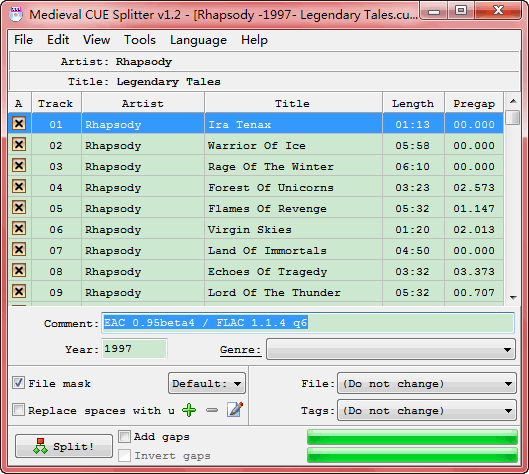Toggle checkbox for track 03 Rage Of The Winter
The height and width of the screenshot is (474, 529).
point(19,165)
